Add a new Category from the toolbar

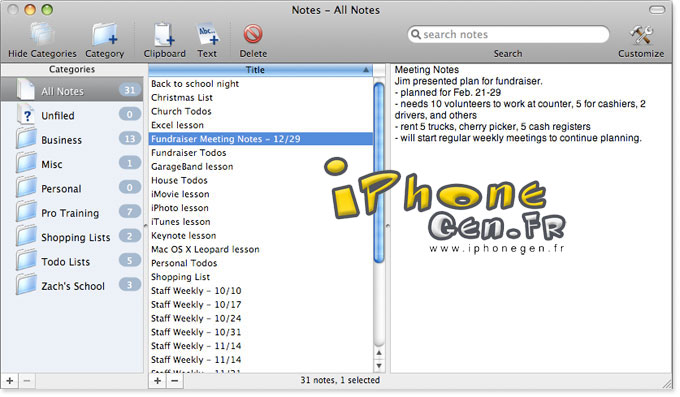104,34
